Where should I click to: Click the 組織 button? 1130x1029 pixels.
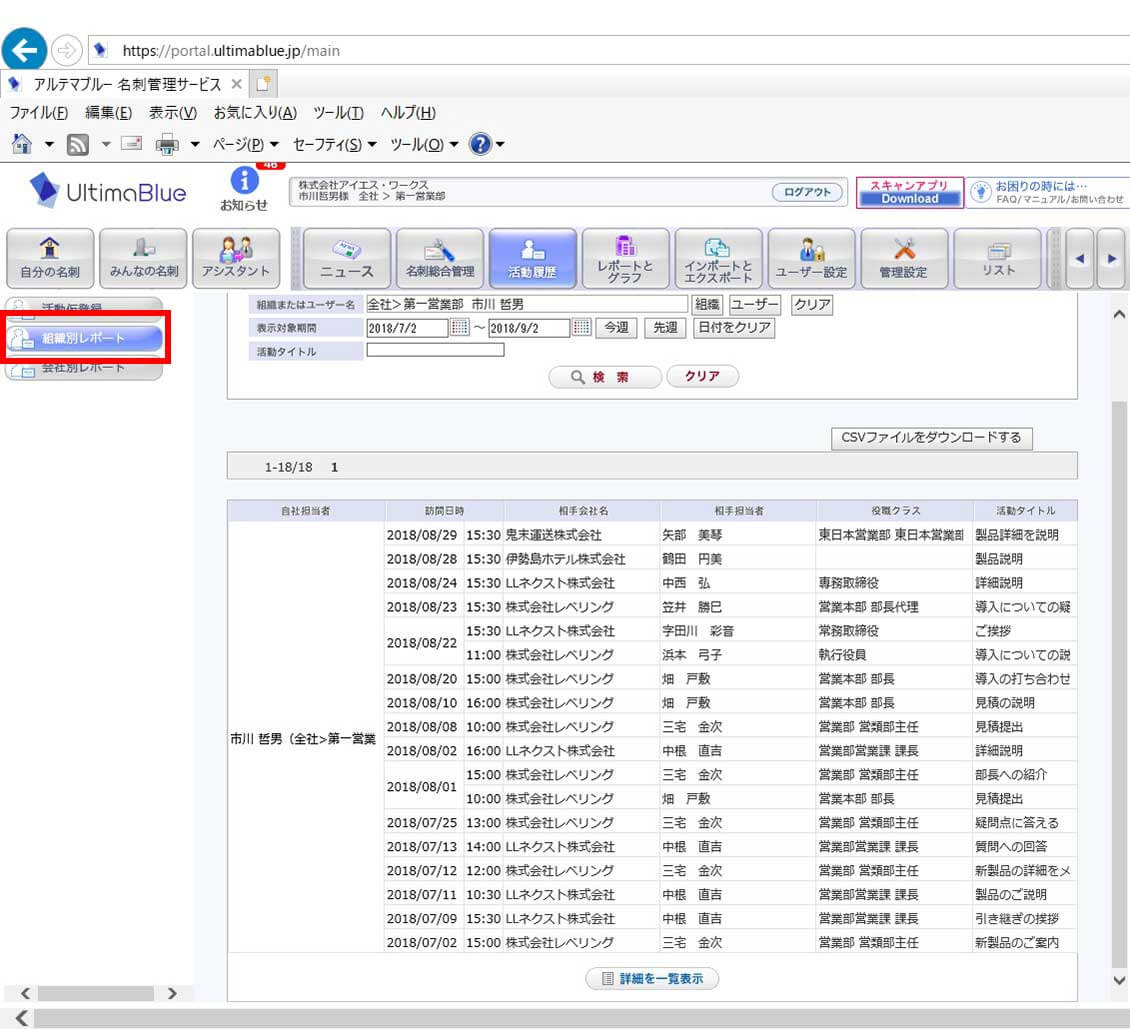tap(707, 305)
